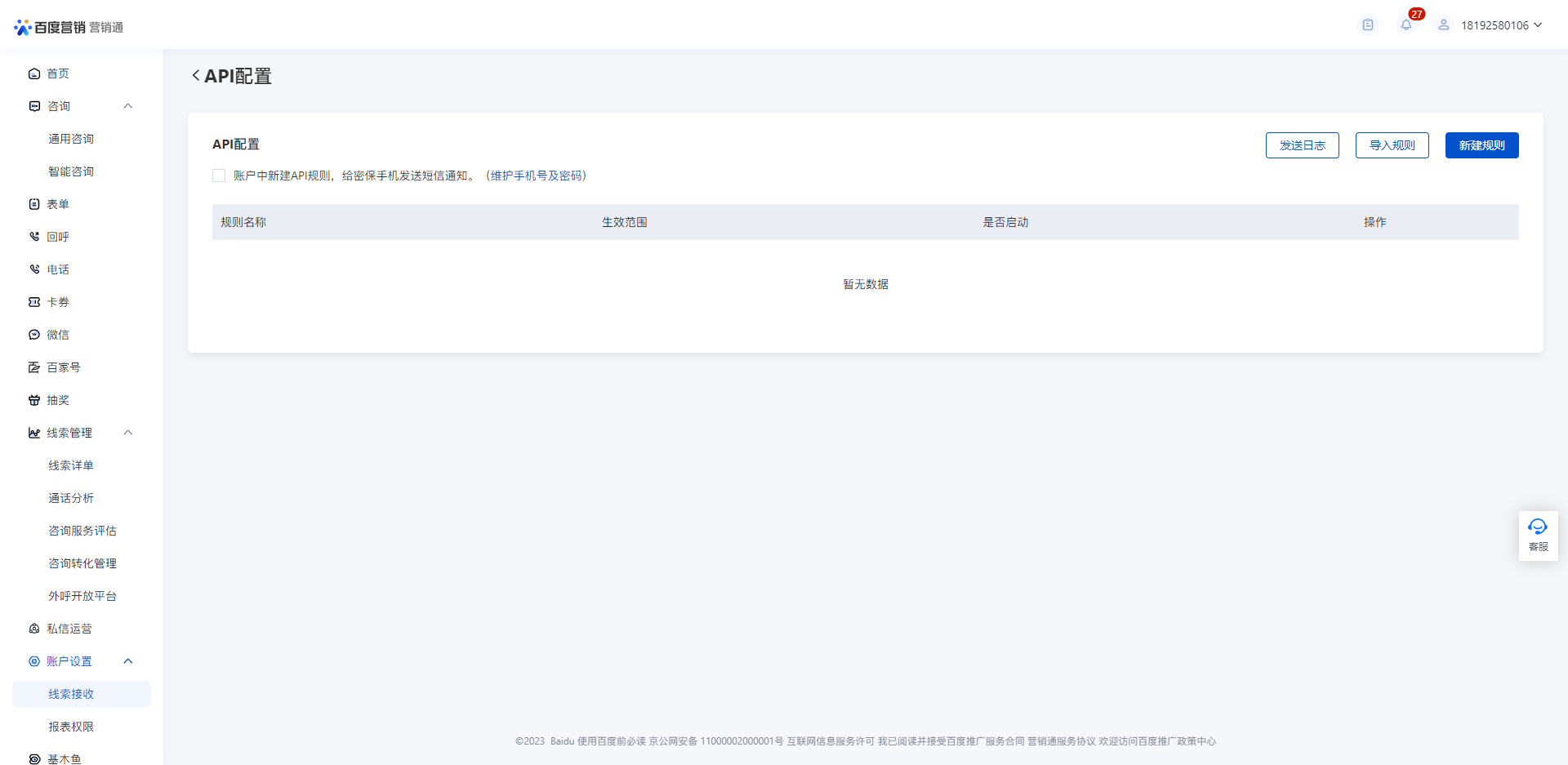Click the back arrow beside API配置

[196, 75]
